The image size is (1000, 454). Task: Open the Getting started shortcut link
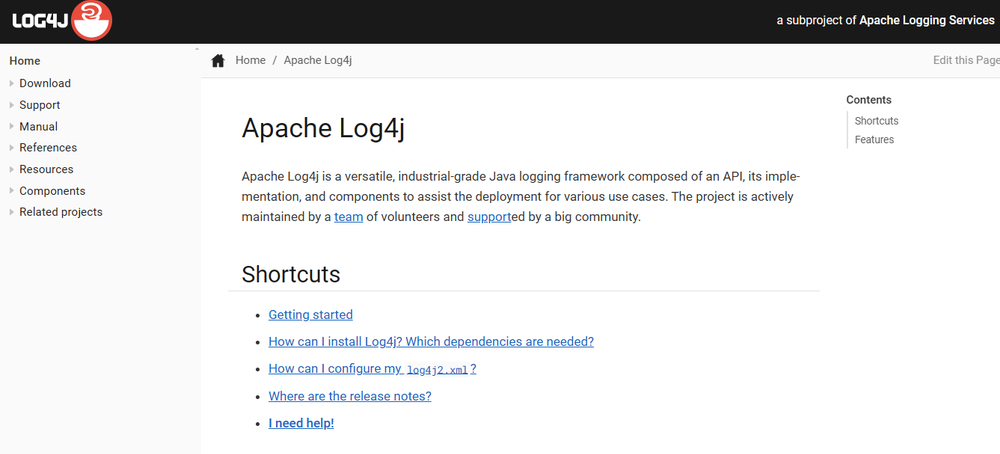tap(311, 314)
